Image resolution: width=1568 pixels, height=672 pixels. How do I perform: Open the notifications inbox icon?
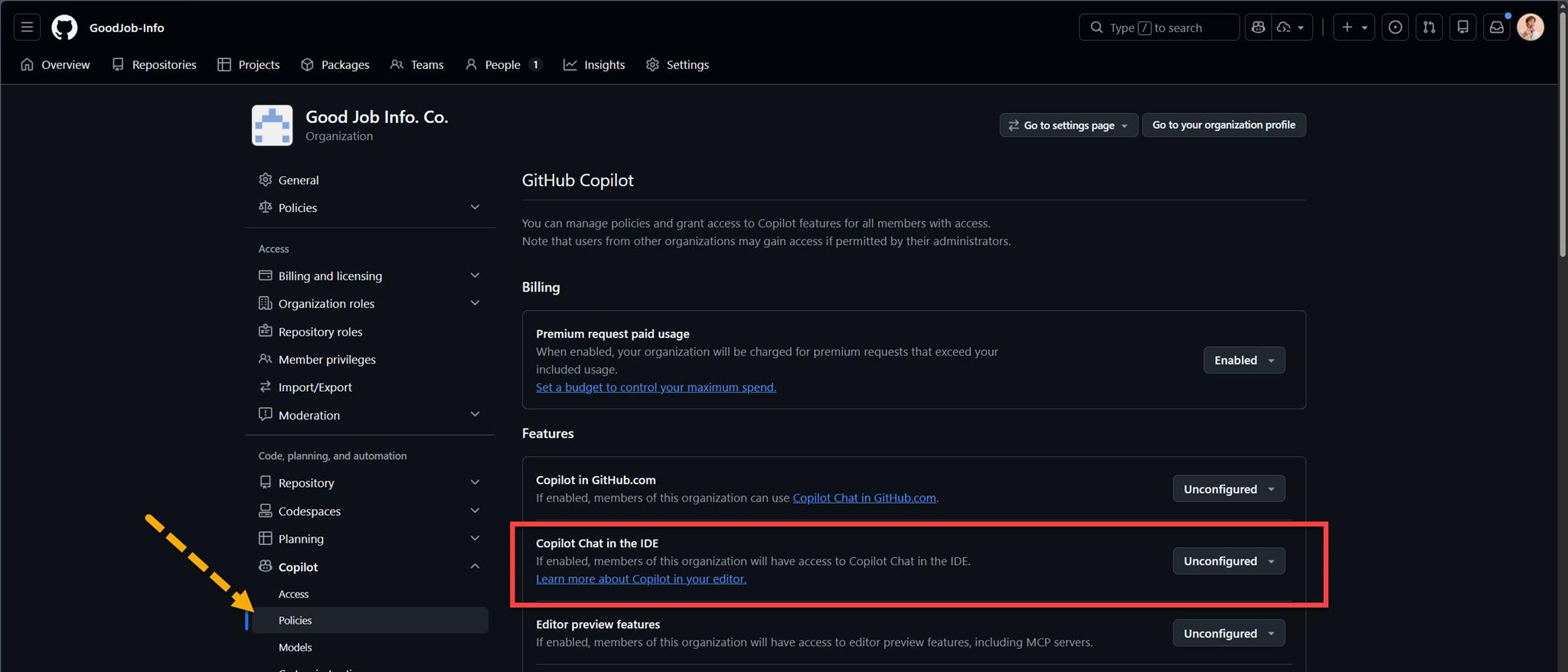click(x=1496, y=28)
